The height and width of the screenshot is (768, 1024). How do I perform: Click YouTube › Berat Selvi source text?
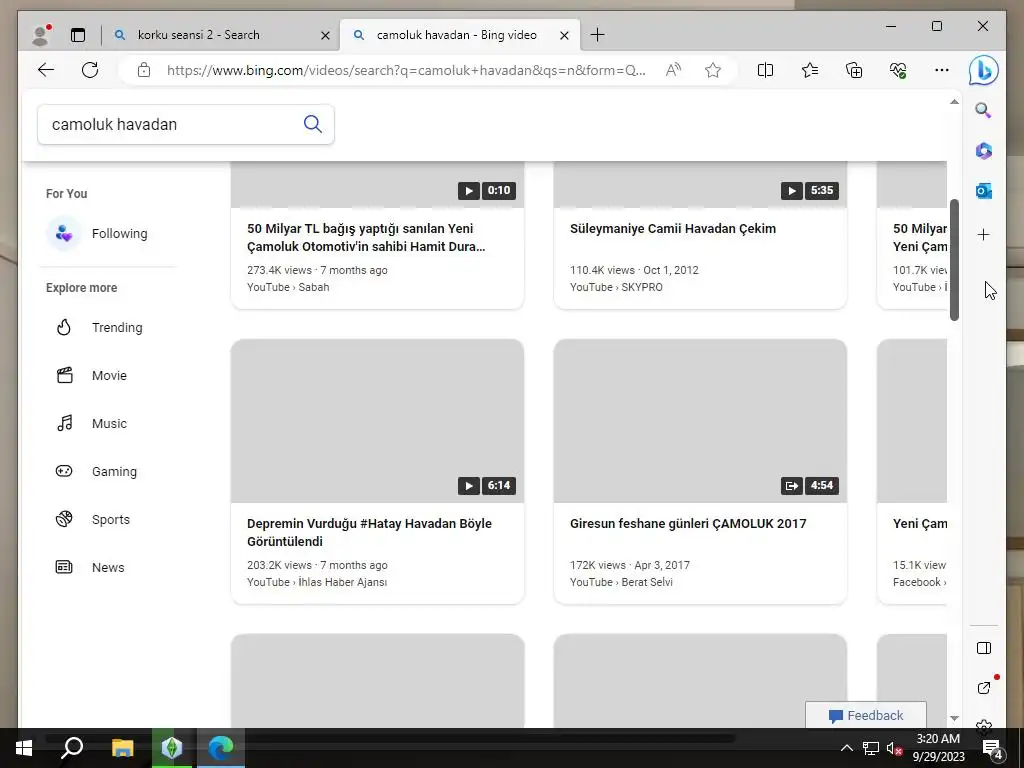coord(621,582)
